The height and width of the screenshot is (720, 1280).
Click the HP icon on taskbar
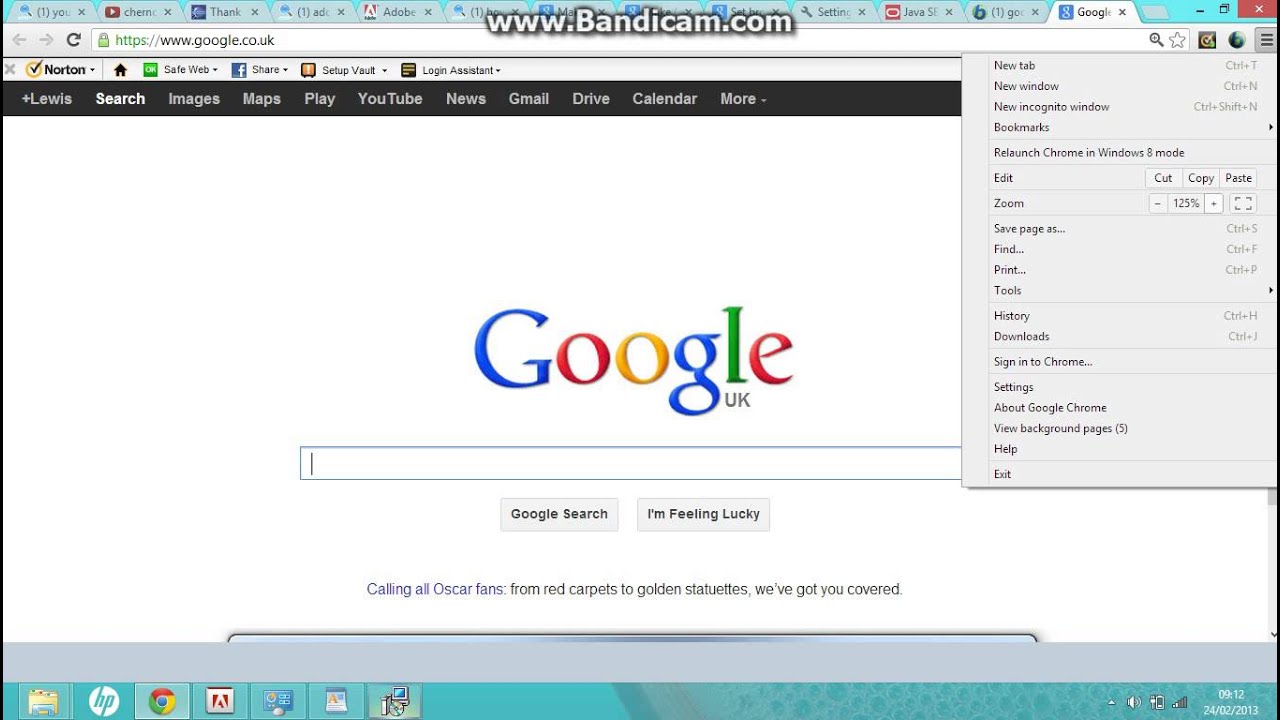[103, 702]
